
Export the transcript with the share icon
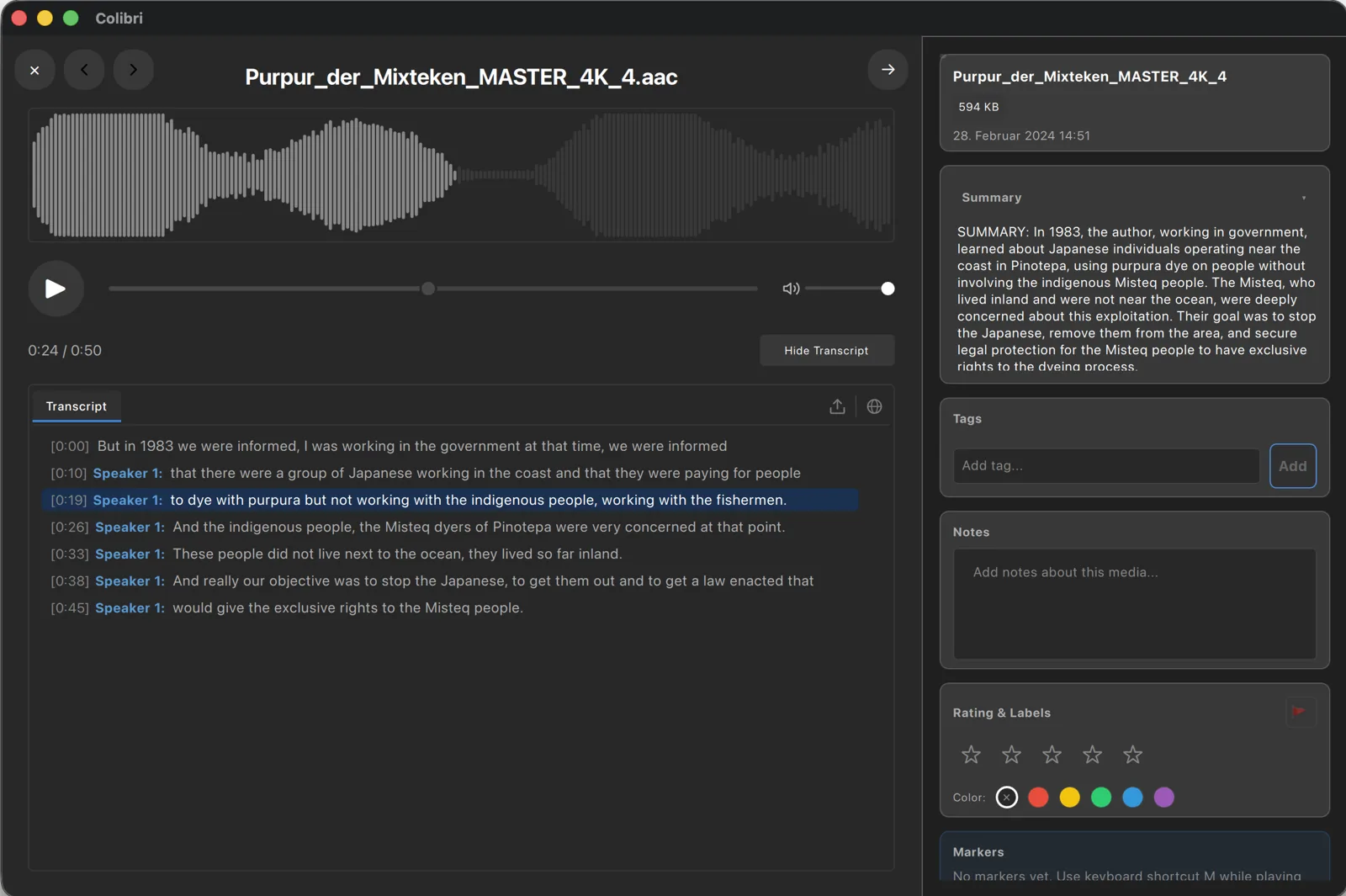click(837, 406)
